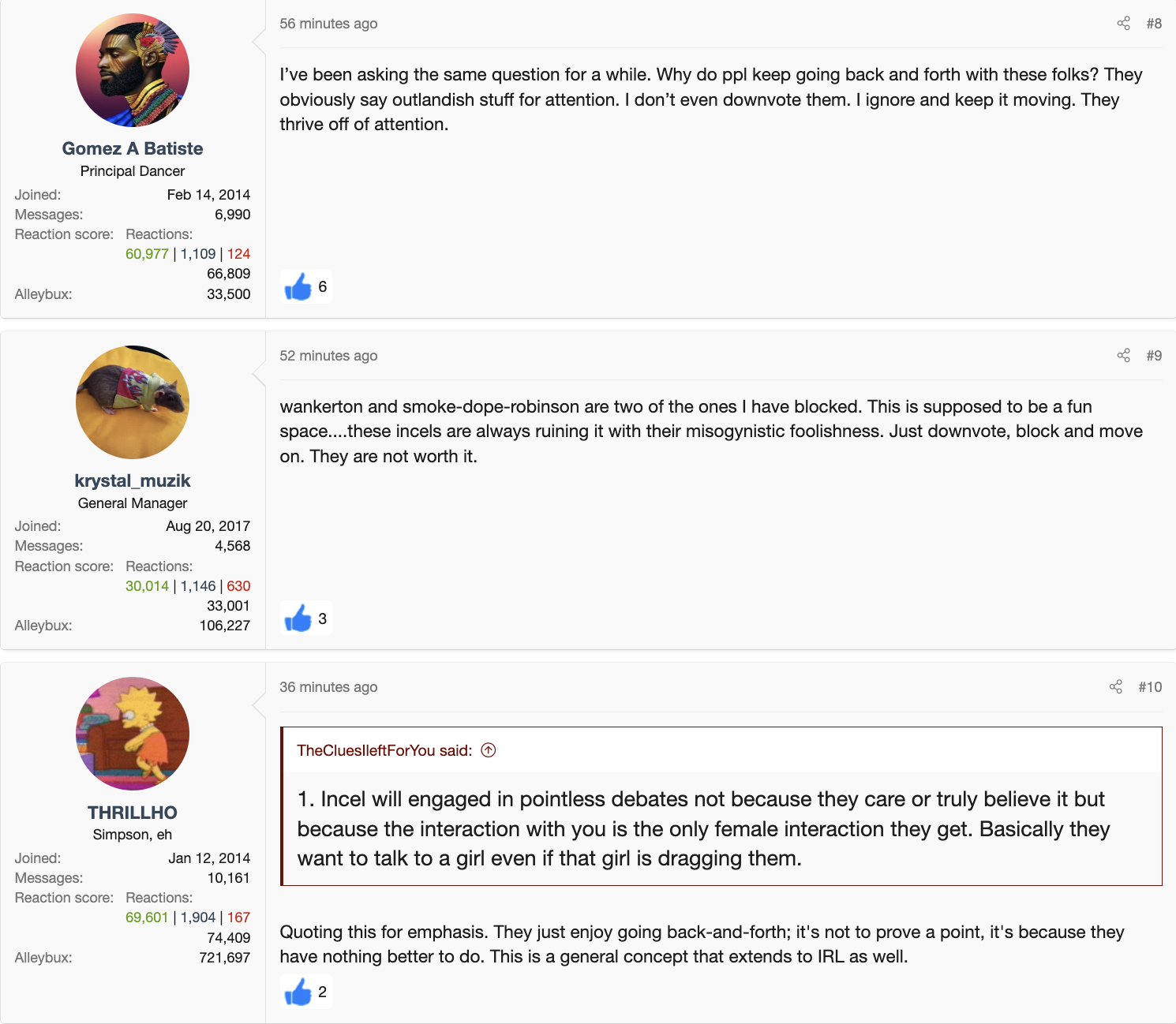Jump to quoted post via arrow icon
The width and height of the screenshot is (1176, 1024).
[x=489, y=750]
